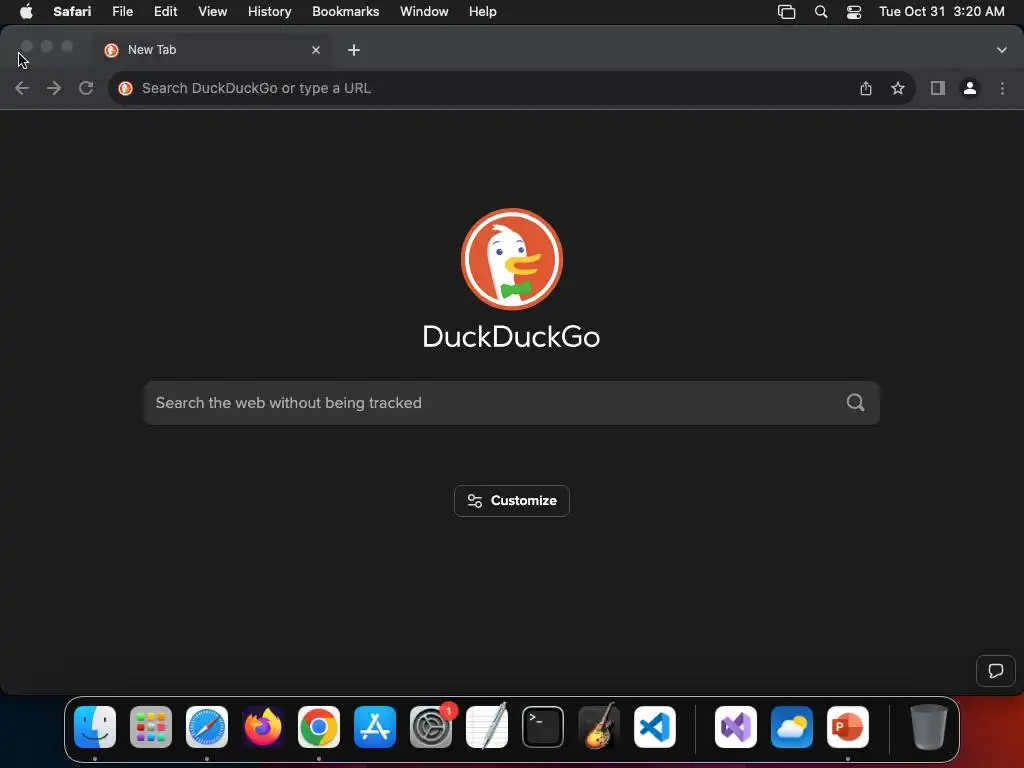Go forward with the forward arrow
1024x768 pixels.
point(54,88)
